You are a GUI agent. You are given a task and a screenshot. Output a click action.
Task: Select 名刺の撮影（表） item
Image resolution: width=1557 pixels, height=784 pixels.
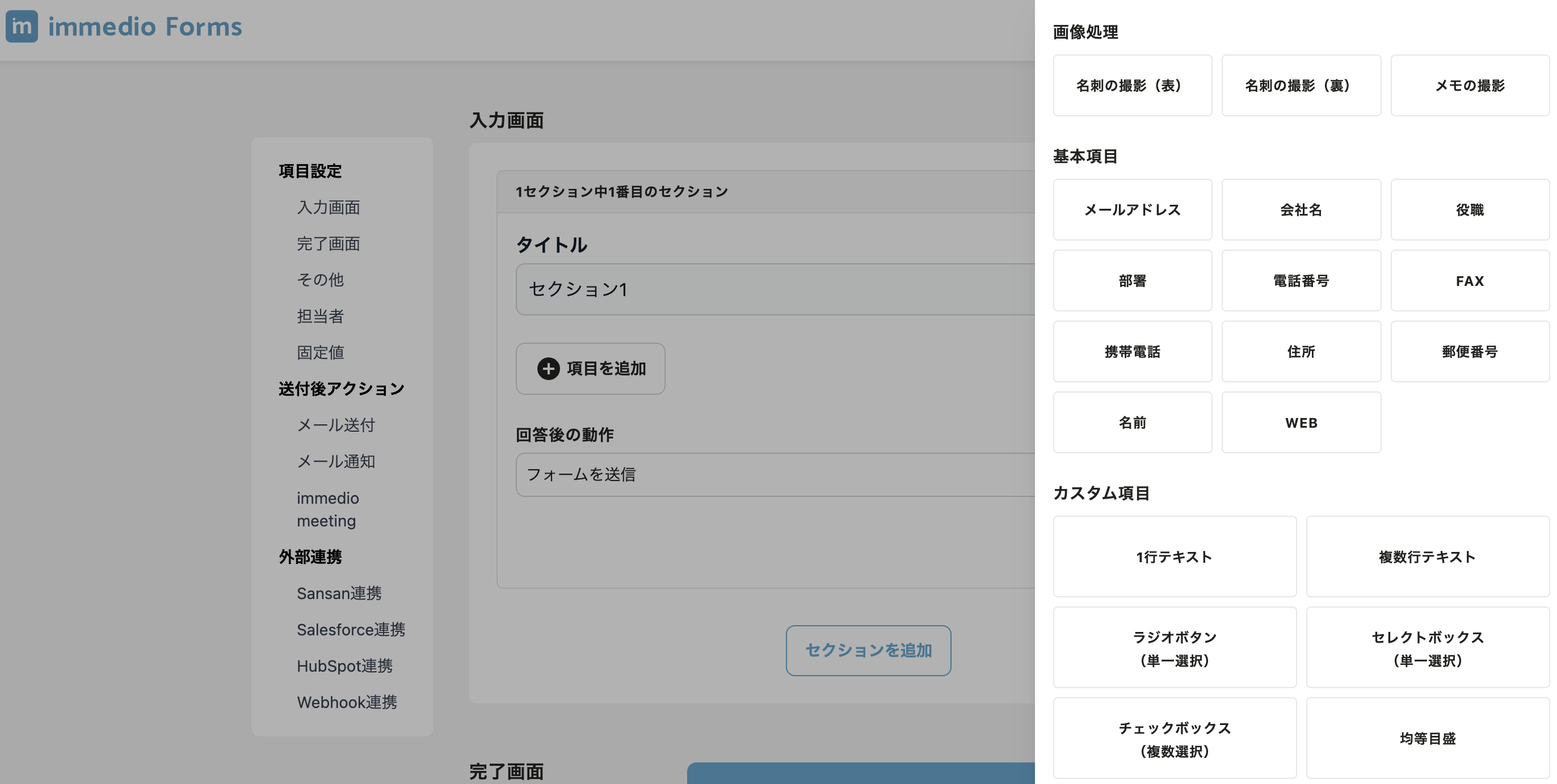pyautogui.click(x=1132, y=85)
